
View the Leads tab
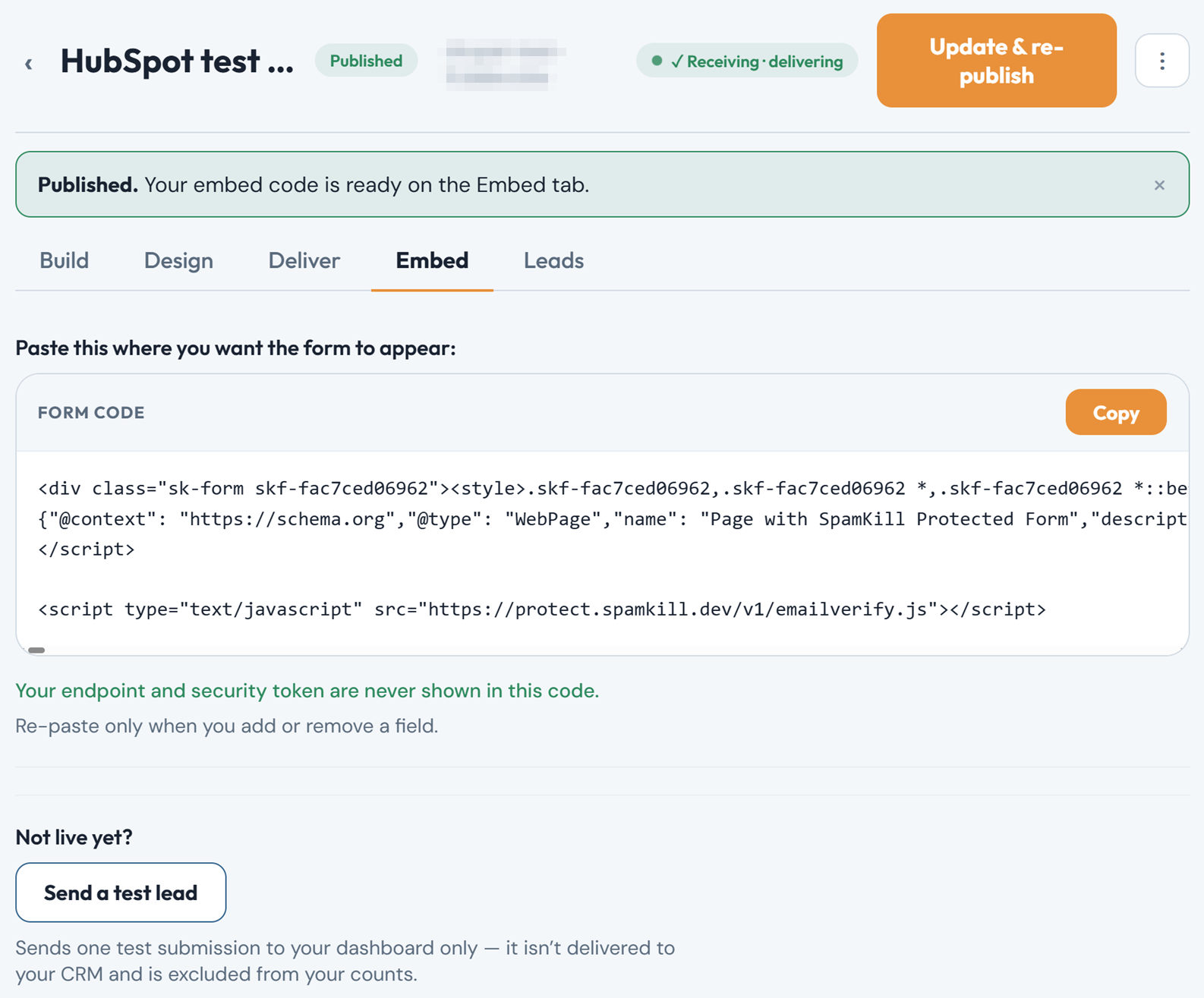(x=553, y=260)
